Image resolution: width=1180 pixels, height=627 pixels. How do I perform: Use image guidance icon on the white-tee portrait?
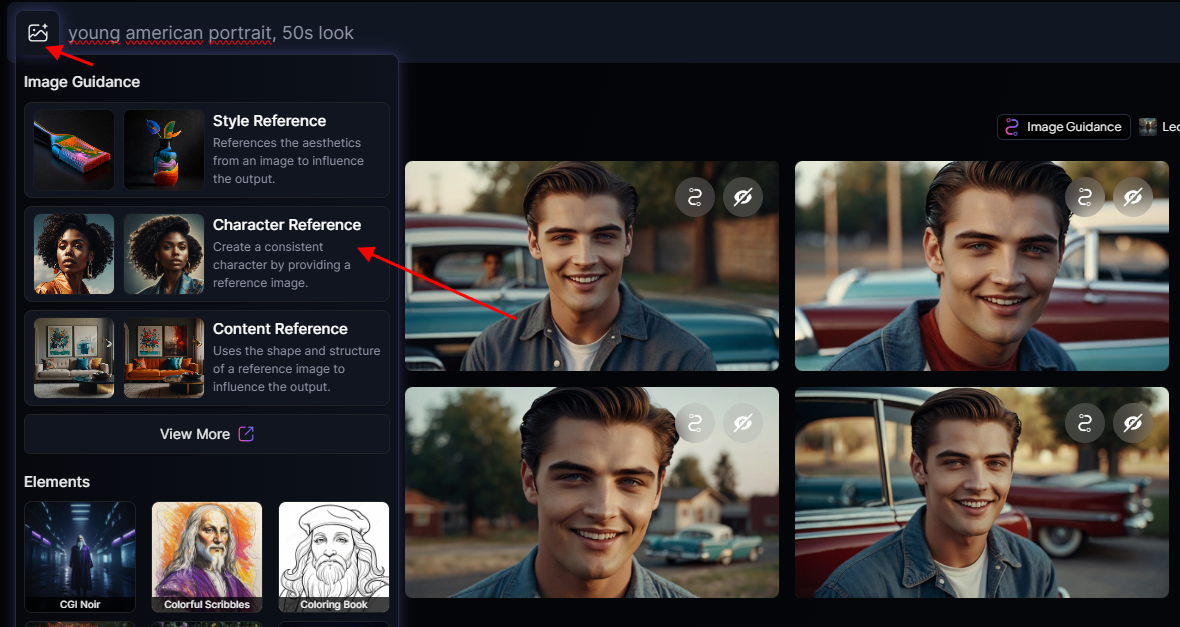(x=695, y=197)
